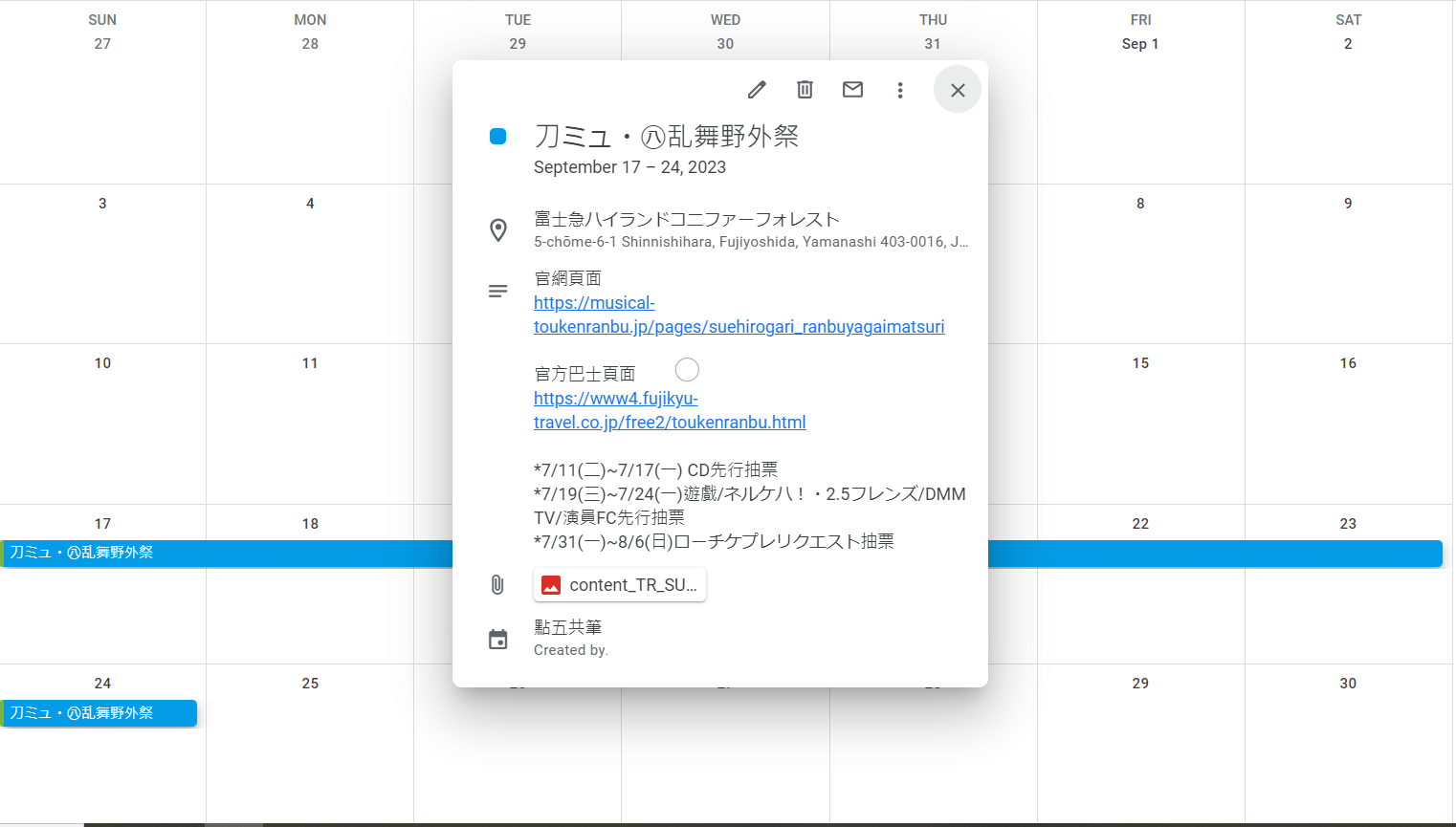Select date 3 in calendar

102,204
